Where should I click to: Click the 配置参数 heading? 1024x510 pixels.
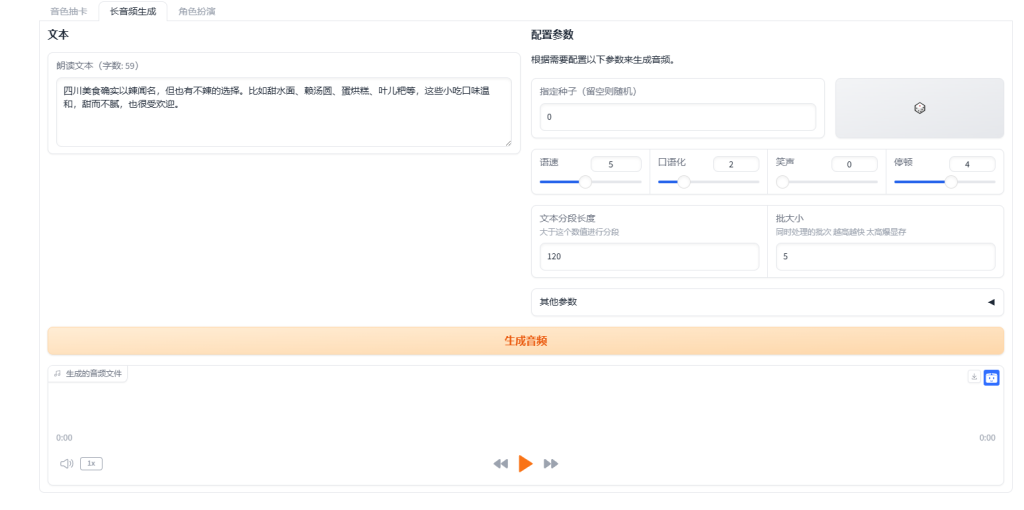552,35
